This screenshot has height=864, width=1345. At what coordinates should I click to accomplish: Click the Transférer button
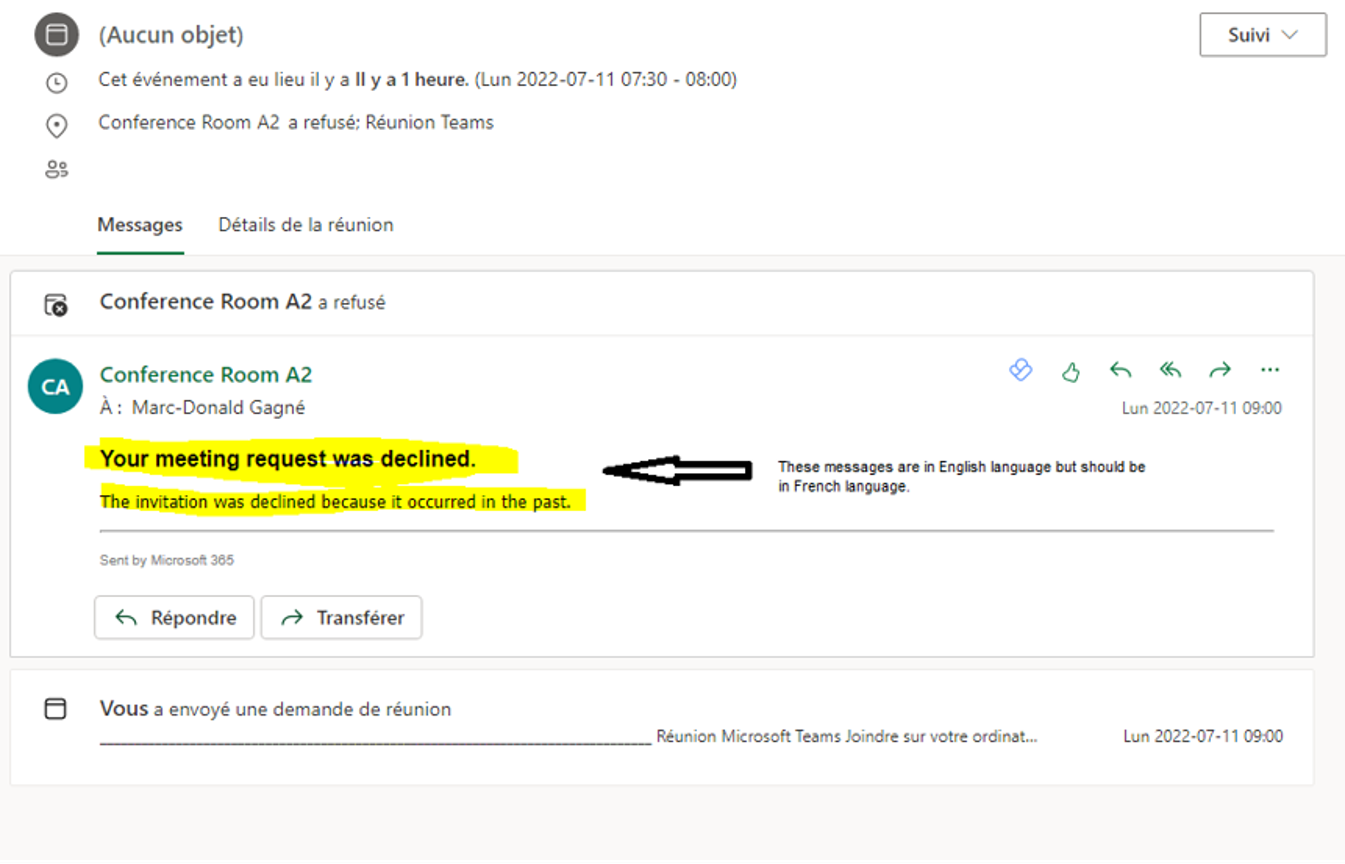pos(341,617)
